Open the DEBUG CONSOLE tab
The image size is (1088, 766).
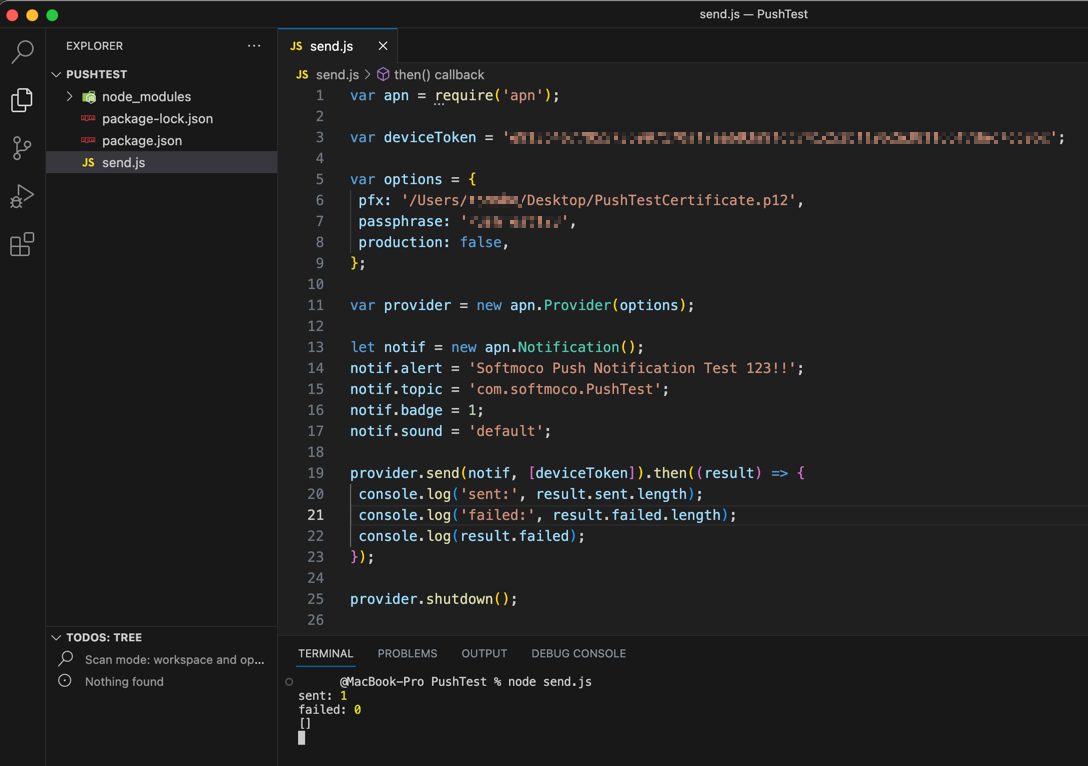pyautogui.click(x=578, y=653)
